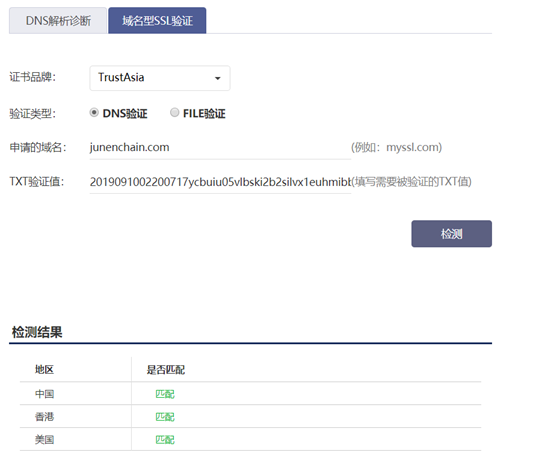Screen dimensions: 554x473
Task: Focus the 申请的域名 input field
Action: tap(220, 147)
